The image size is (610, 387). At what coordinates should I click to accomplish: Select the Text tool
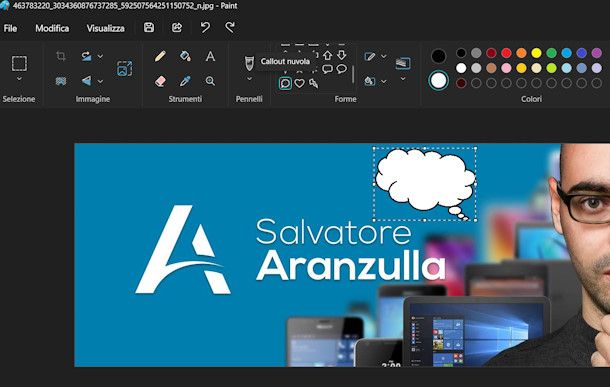click(x=210, y=56)
